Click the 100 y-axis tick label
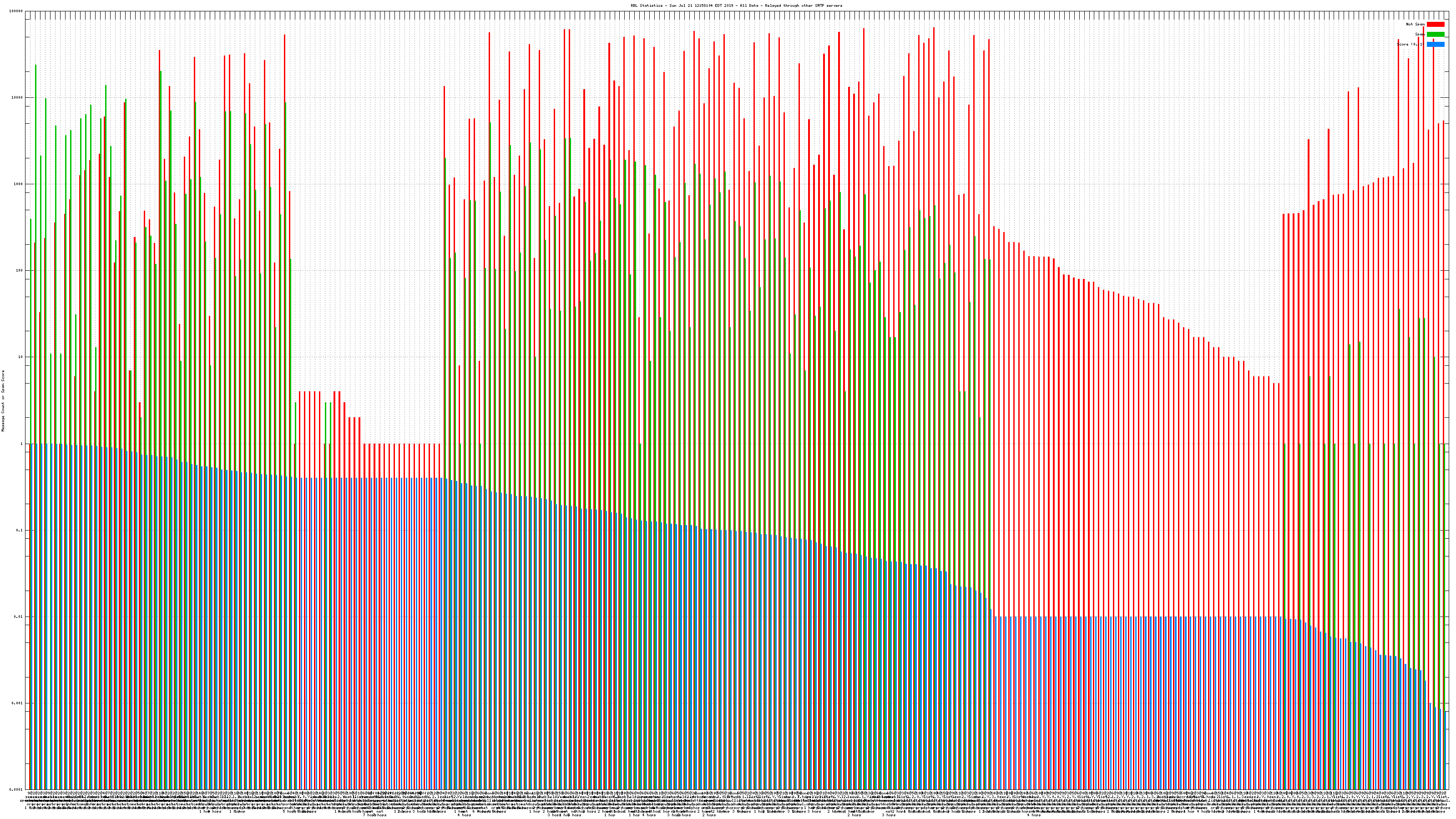Image resolution: width=1456 pixels, height=819 pixels. (19, 271)
